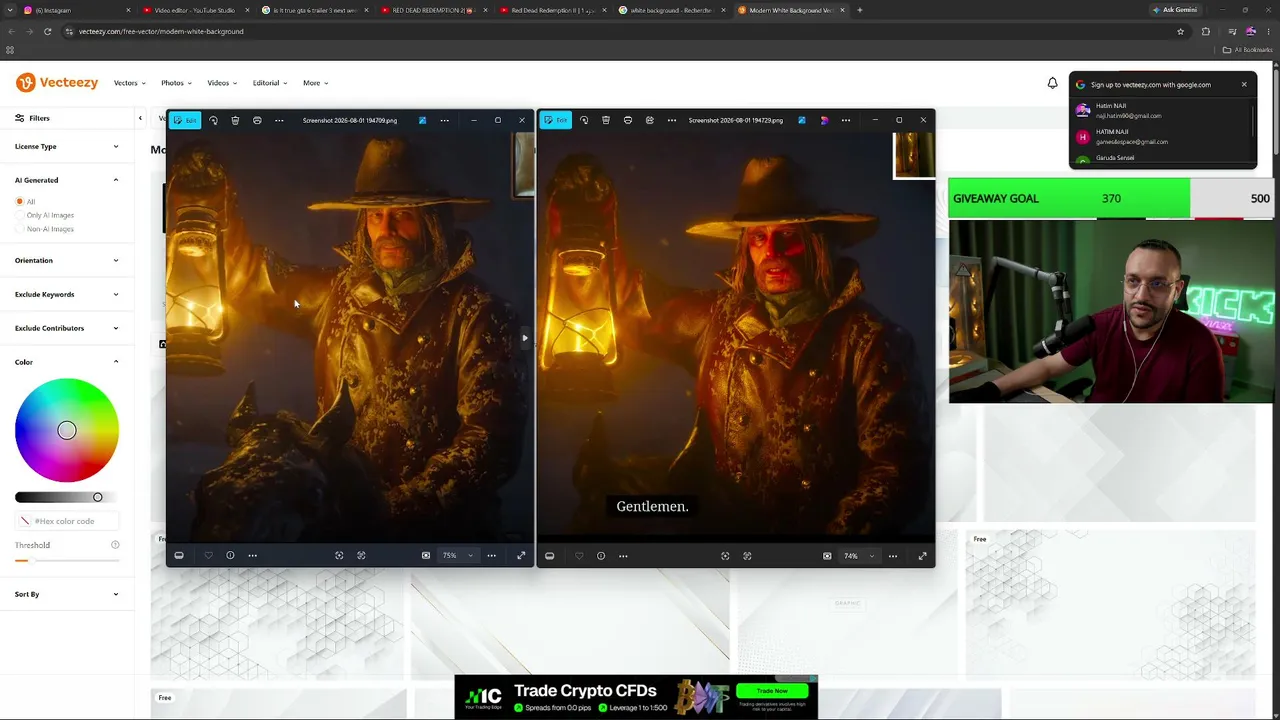
Task: Open the Videos navigation menu
Action: point(222,83)
